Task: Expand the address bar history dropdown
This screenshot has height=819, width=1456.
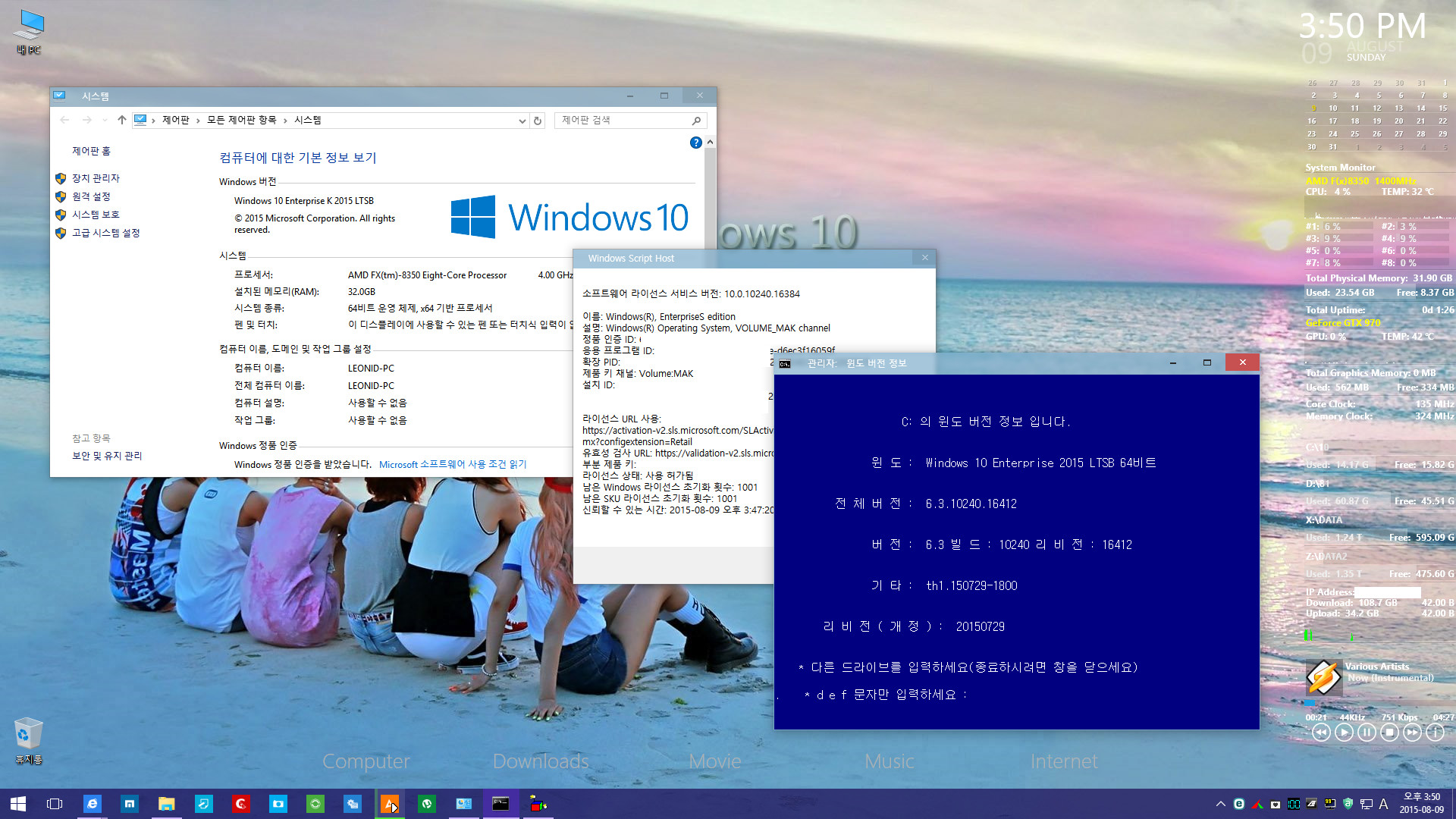Action: tap(522, 121)
